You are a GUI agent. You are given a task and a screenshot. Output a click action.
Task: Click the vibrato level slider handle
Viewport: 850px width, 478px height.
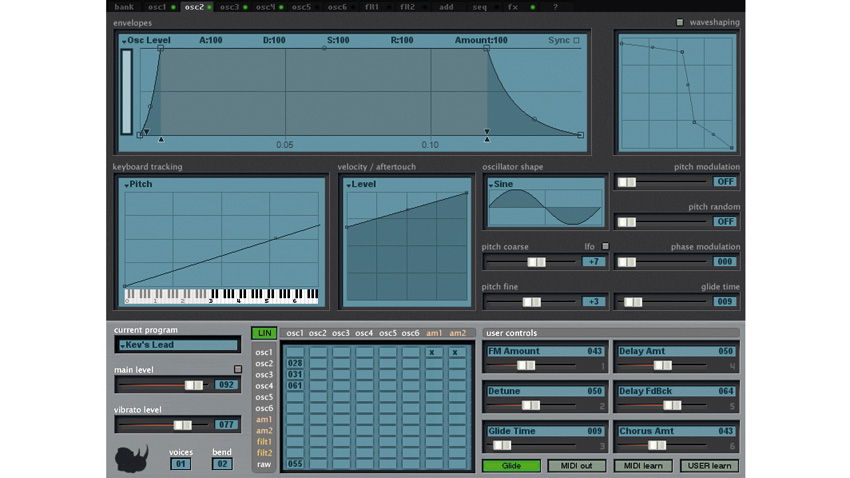coord(182,425)
